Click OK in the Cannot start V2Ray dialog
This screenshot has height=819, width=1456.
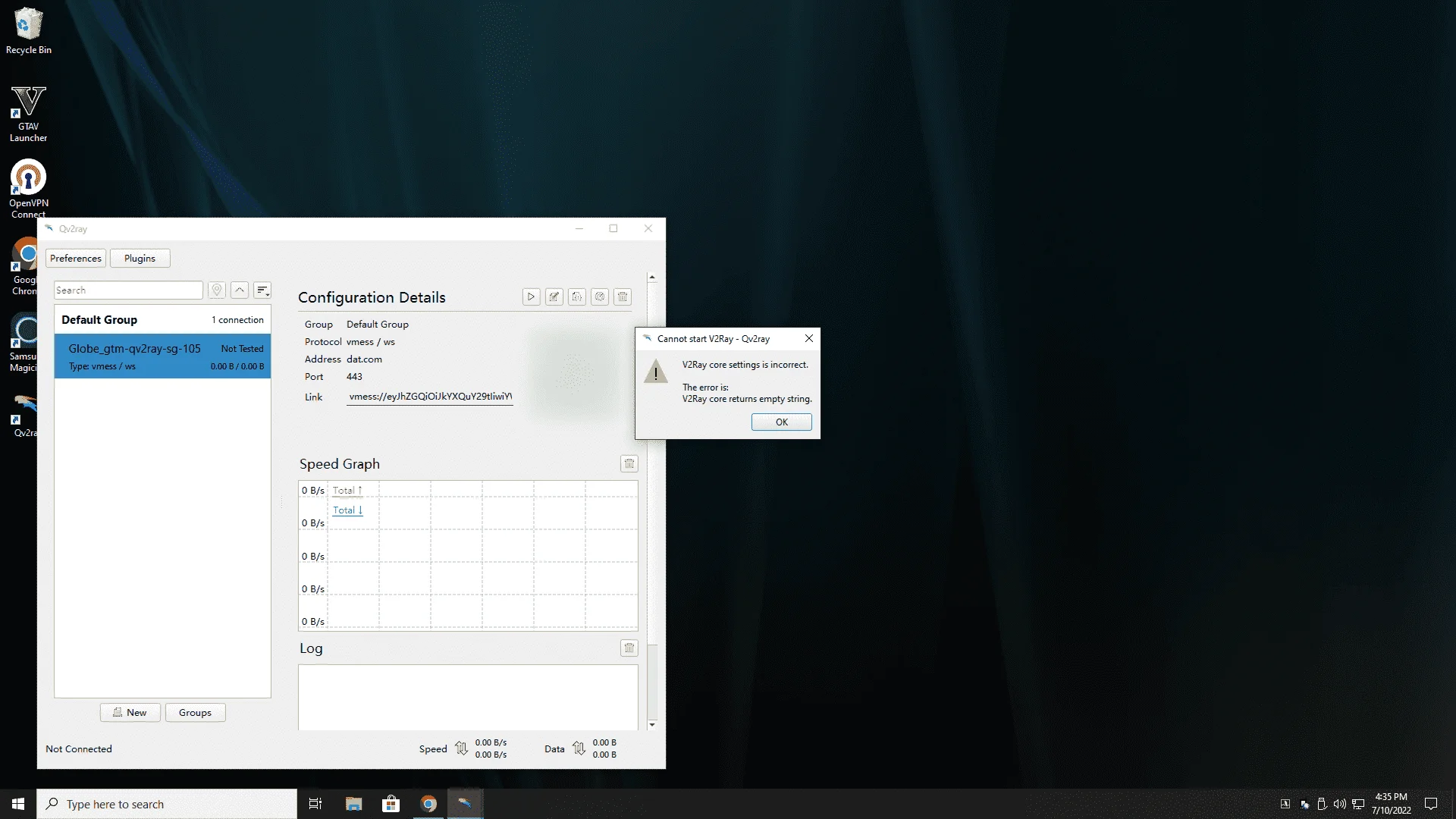(x=781, y=422)
